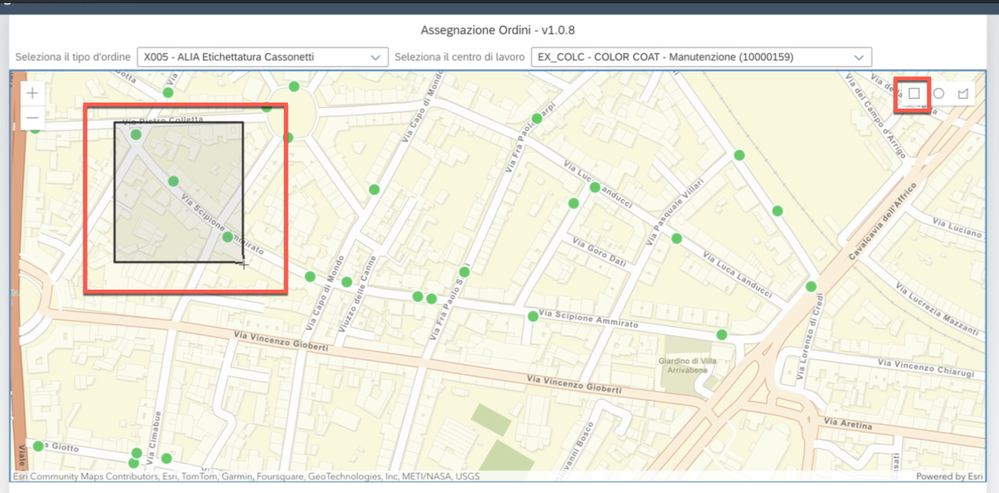Select the circle selection tool

tap(938, 94)
